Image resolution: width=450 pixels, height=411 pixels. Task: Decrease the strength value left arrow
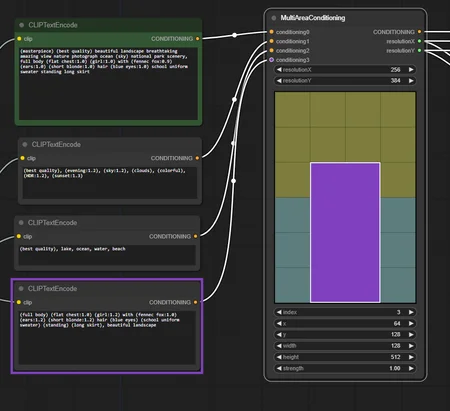click(x=279, y=368)
